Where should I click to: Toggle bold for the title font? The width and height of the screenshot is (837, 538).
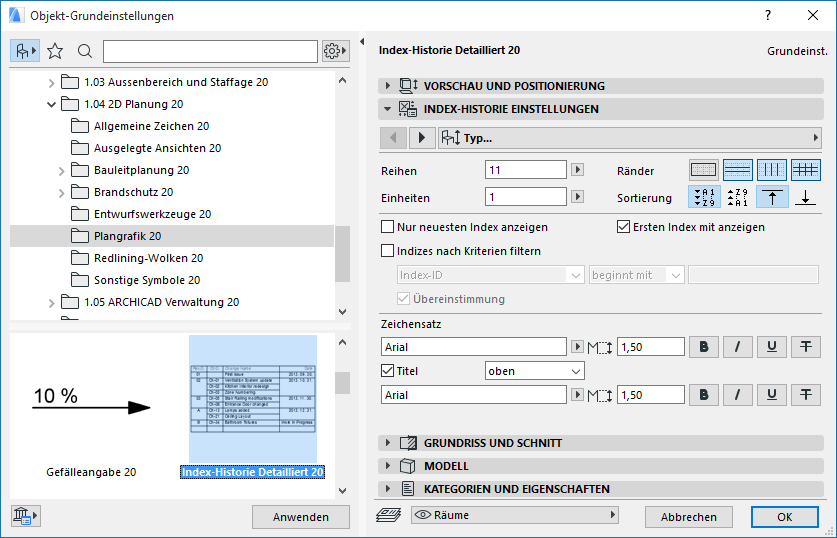704,395
